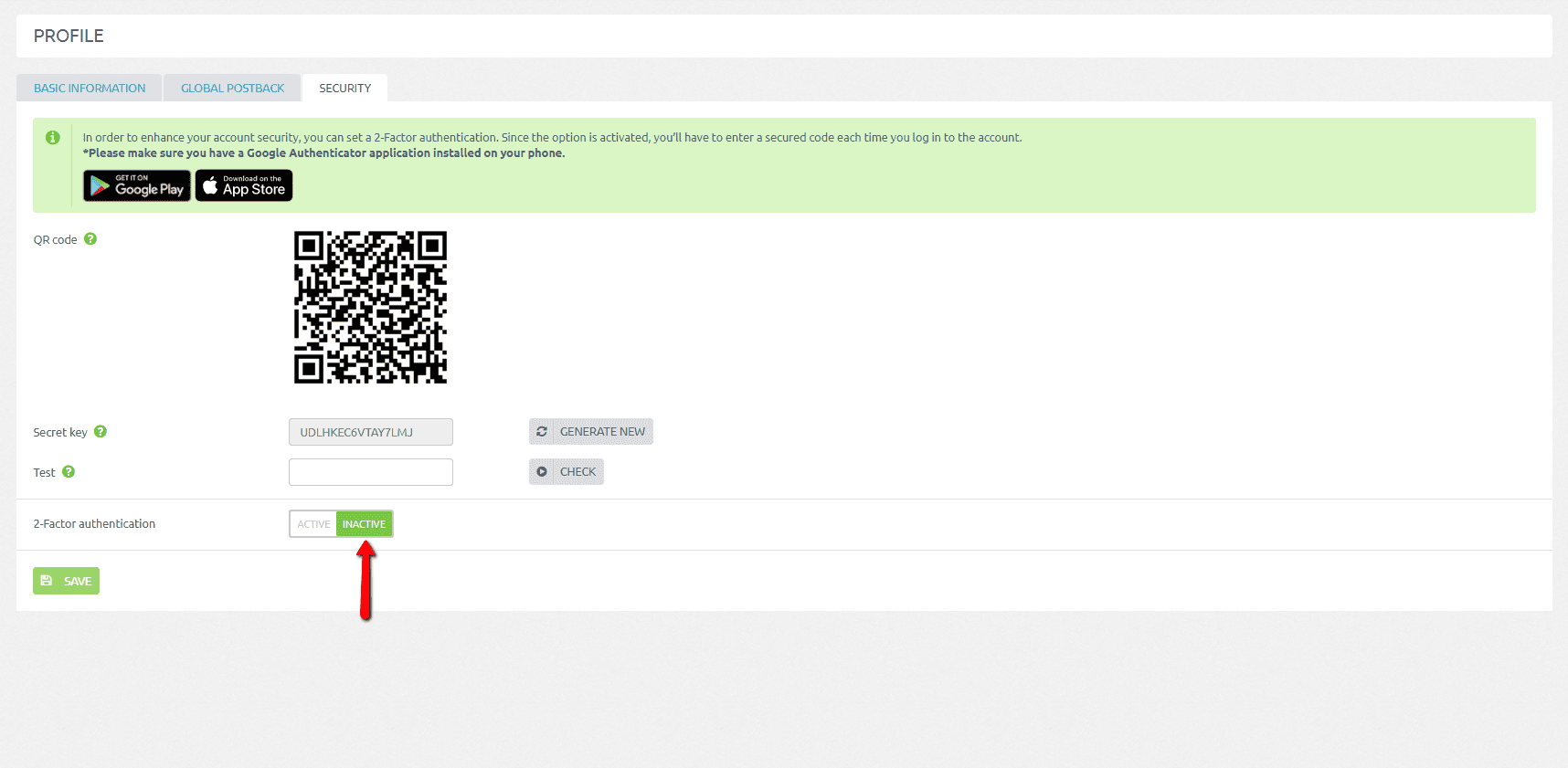Screen dimensions: 1568x768
Task: Select the green Inactive toggle option
Action: click(x=364, y=524)
